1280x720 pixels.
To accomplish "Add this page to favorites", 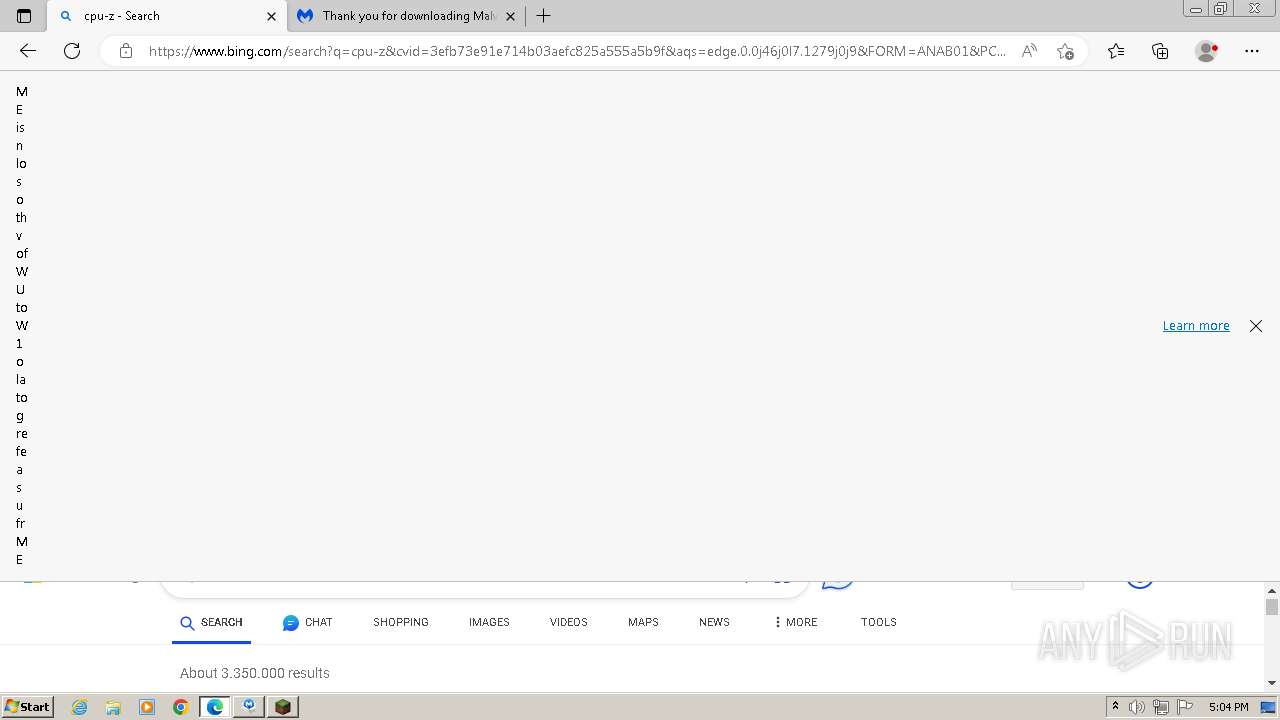I will click(x=1065, y=51).
